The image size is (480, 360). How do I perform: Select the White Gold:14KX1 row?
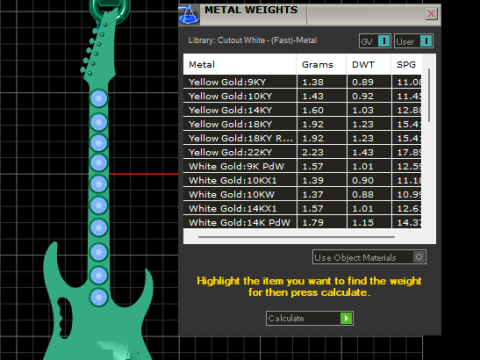tap(302, 208)
